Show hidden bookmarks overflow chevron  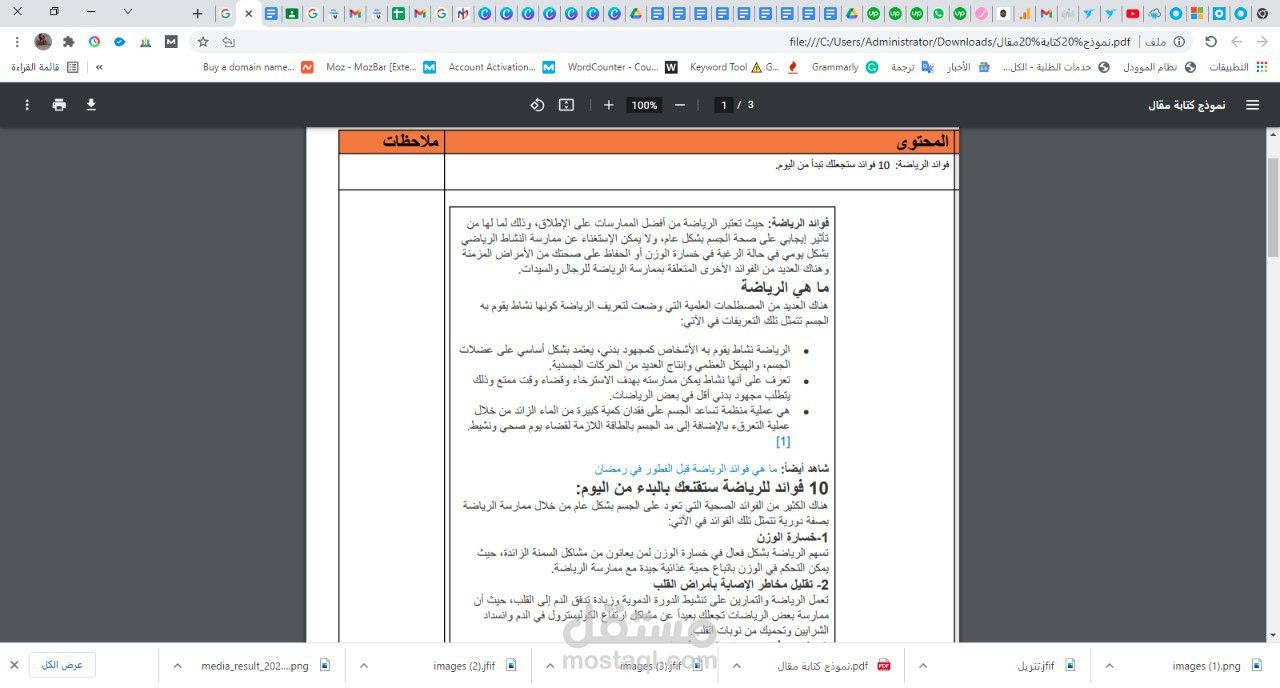point(99,67)
